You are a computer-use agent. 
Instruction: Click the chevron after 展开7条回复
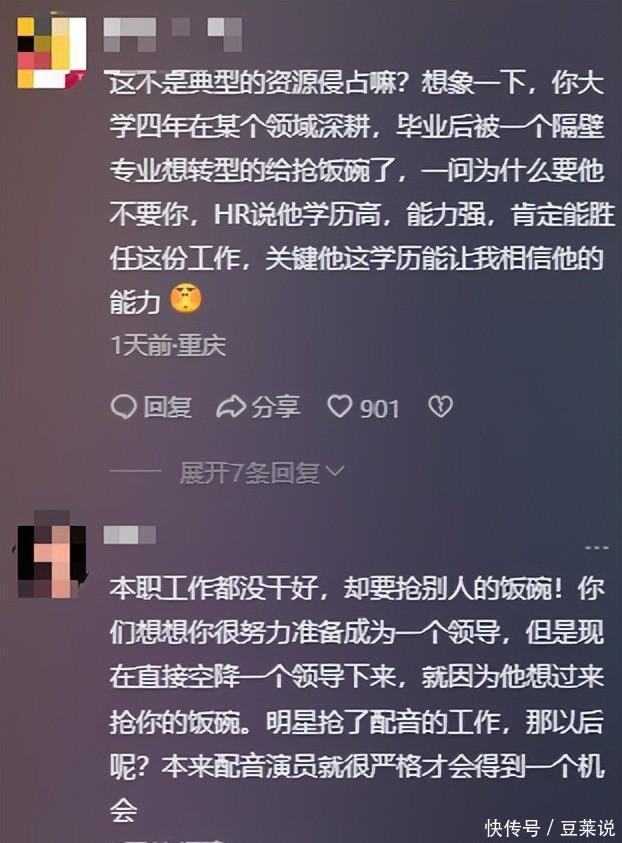pyautogui.click(x=335, y=472)
